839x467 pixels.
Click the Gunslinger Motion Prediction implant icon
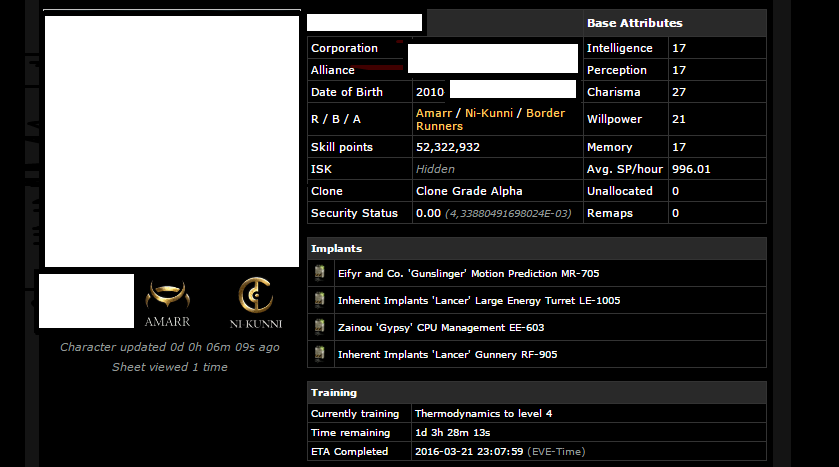pos(320,273)
